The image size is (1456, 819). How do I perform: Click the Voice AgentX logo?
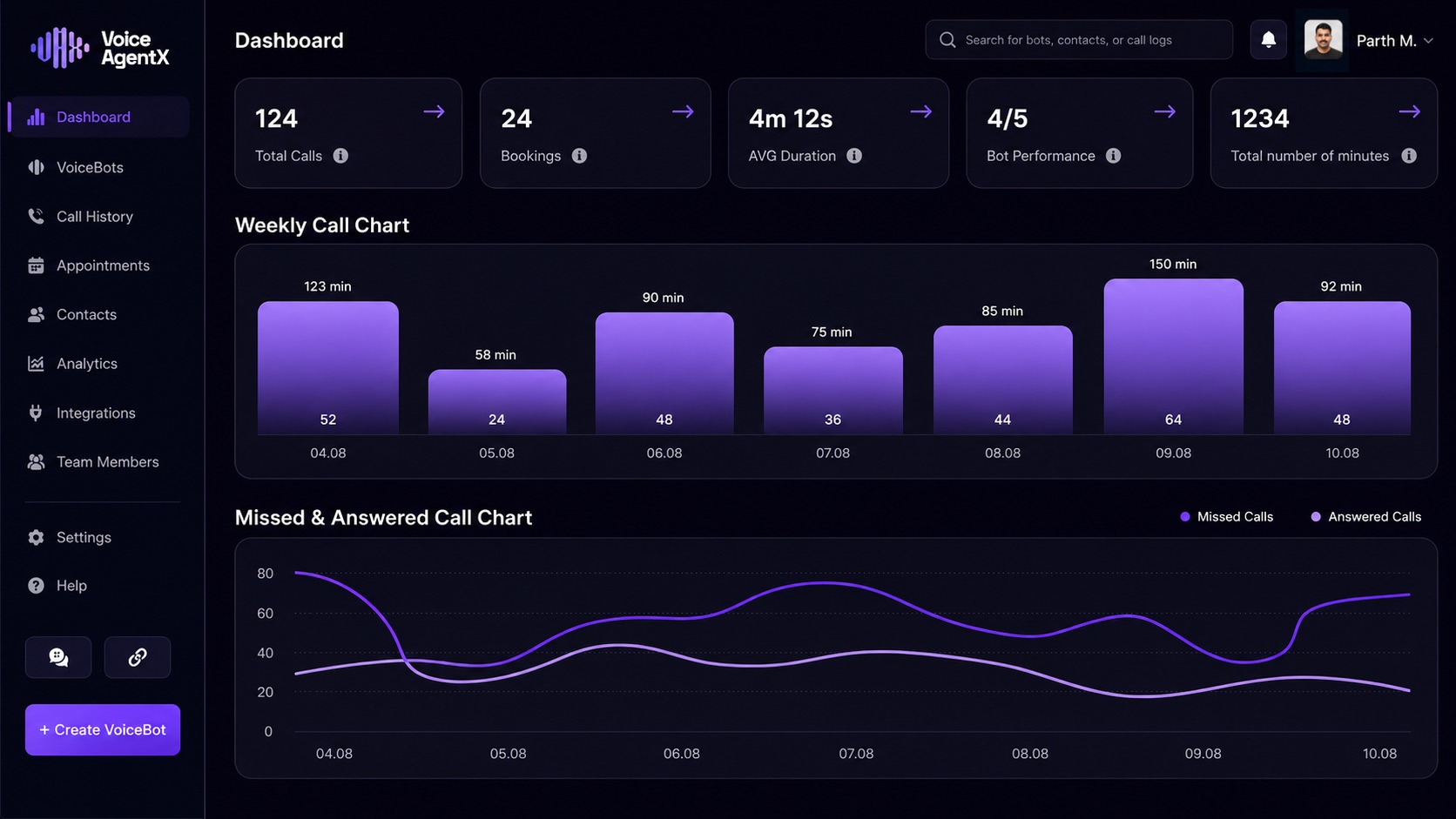[100, 48]
